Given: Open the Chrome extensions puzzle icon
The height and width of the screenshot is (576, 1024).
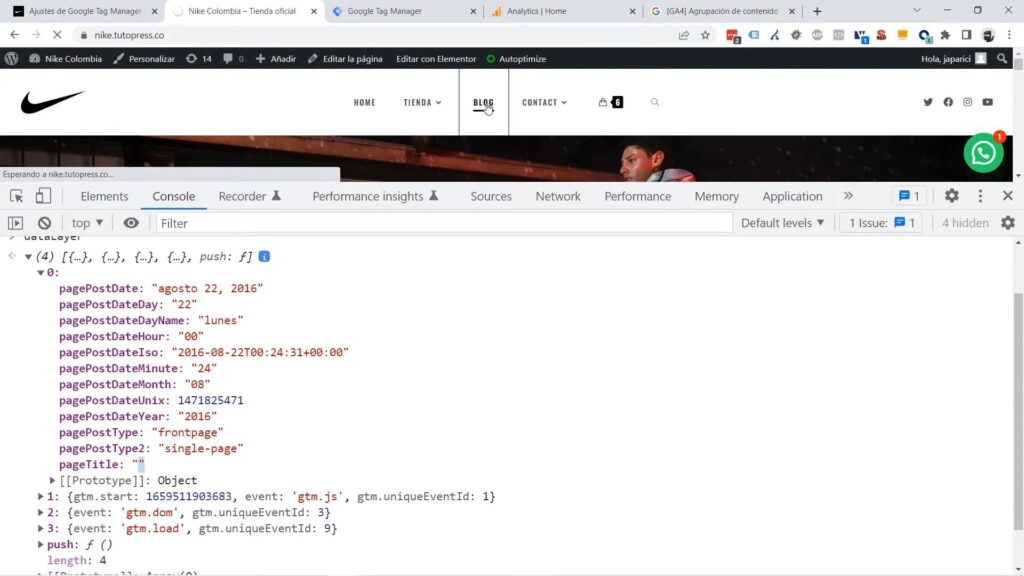Looking at the screenshot, I should point(945,35).
